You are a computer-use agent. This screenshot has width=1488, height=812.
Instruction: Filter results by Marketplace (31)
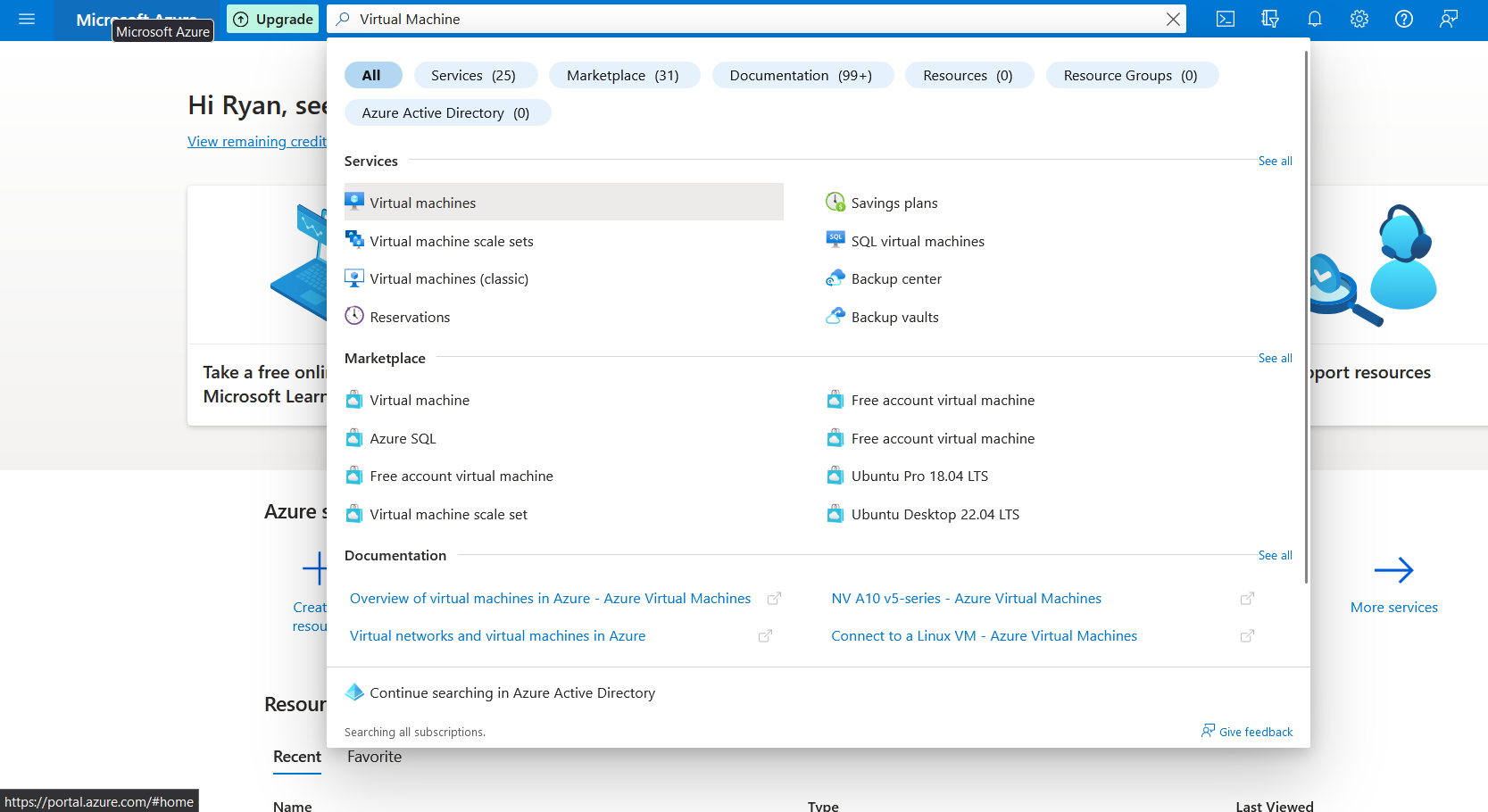point(625,75)
